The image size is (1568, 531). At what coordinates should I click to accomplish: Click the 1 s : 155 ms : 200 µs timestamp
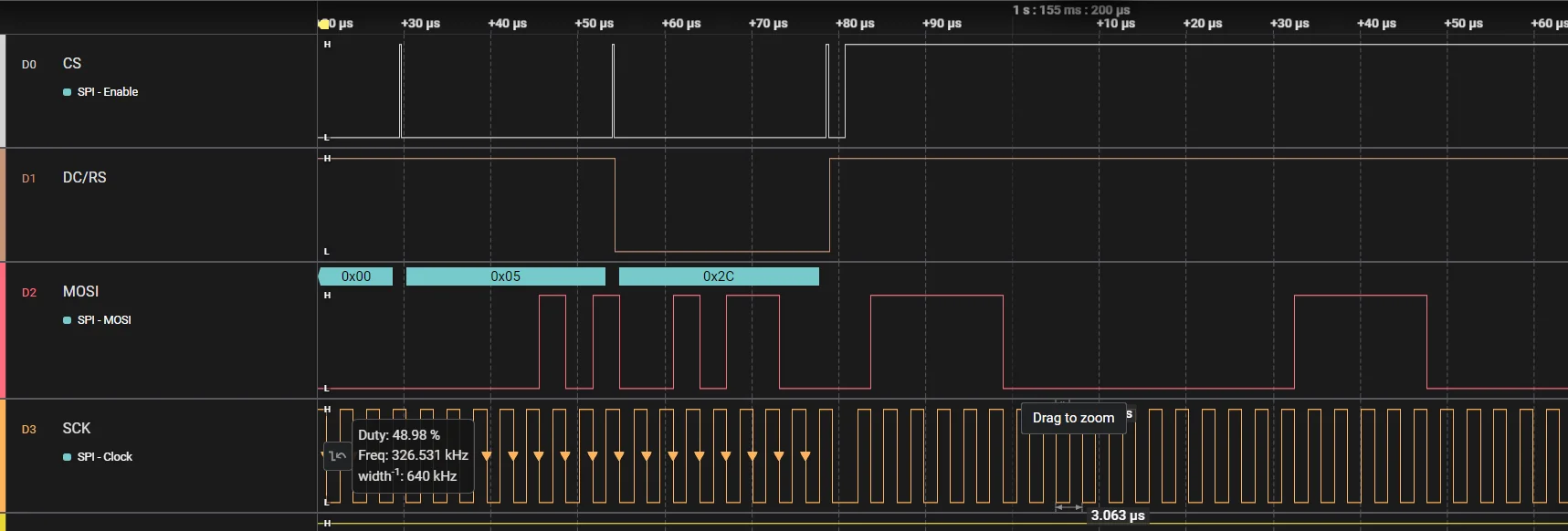click(1070, 10)
